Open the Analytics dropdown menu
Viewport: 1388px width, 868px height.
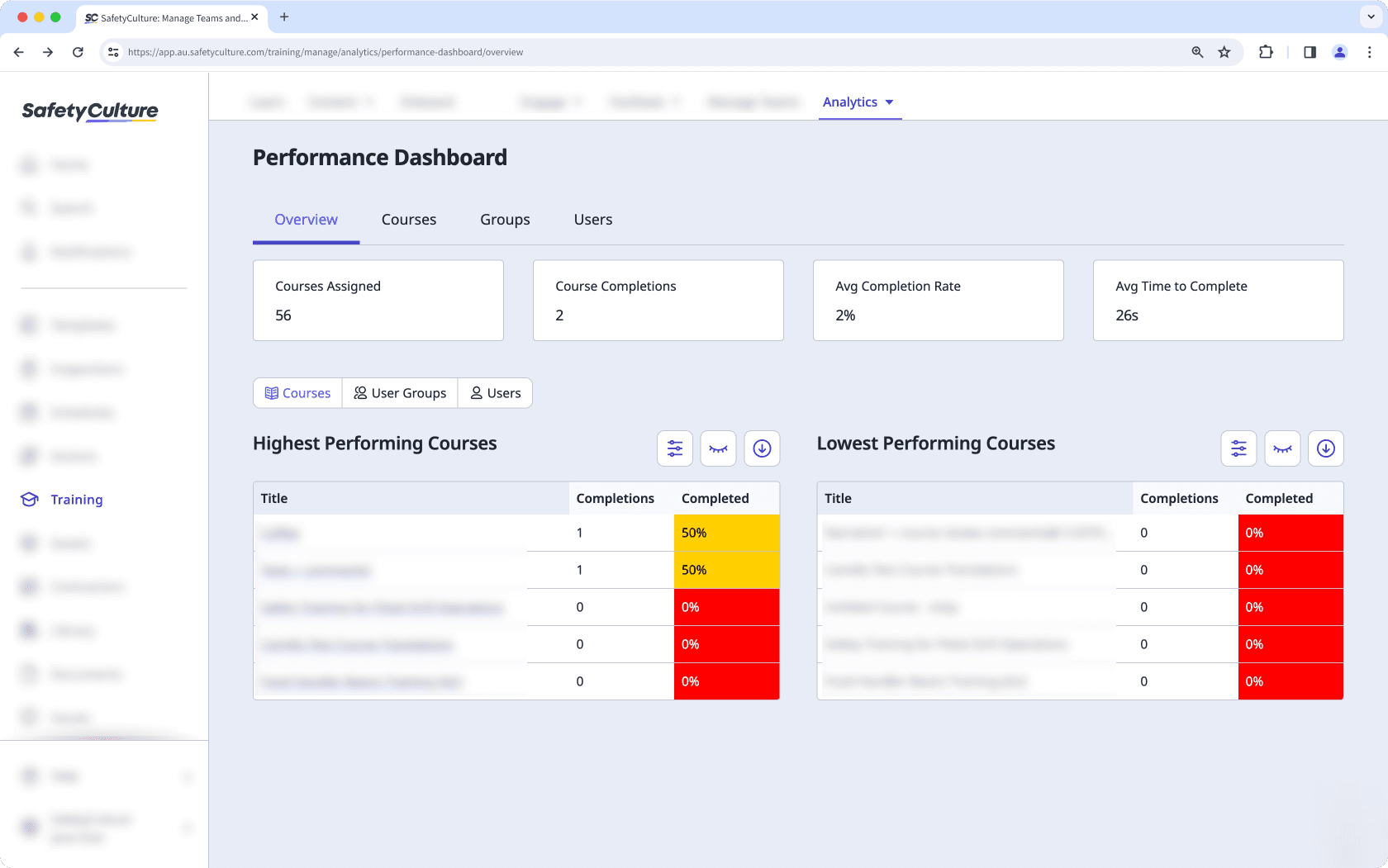(x=859, y=102)
